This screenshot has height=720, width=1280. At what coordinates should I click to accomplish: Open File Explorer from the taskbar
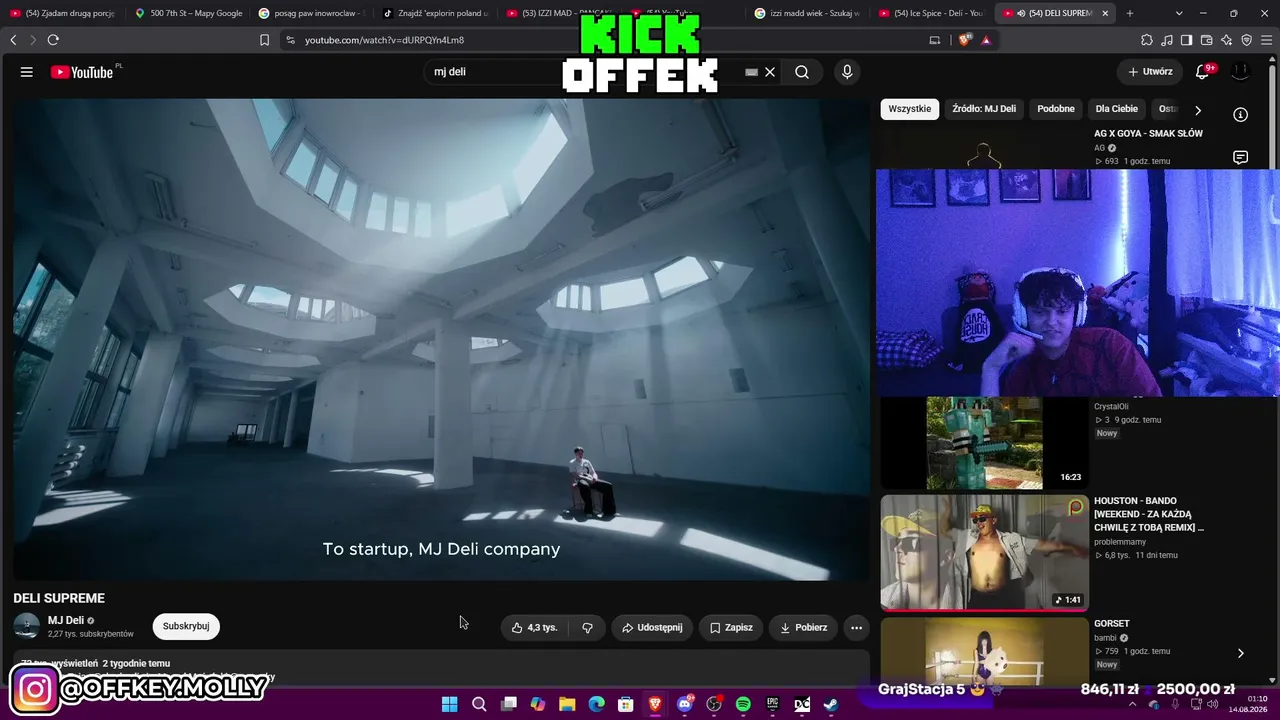(x=567, y=704)
